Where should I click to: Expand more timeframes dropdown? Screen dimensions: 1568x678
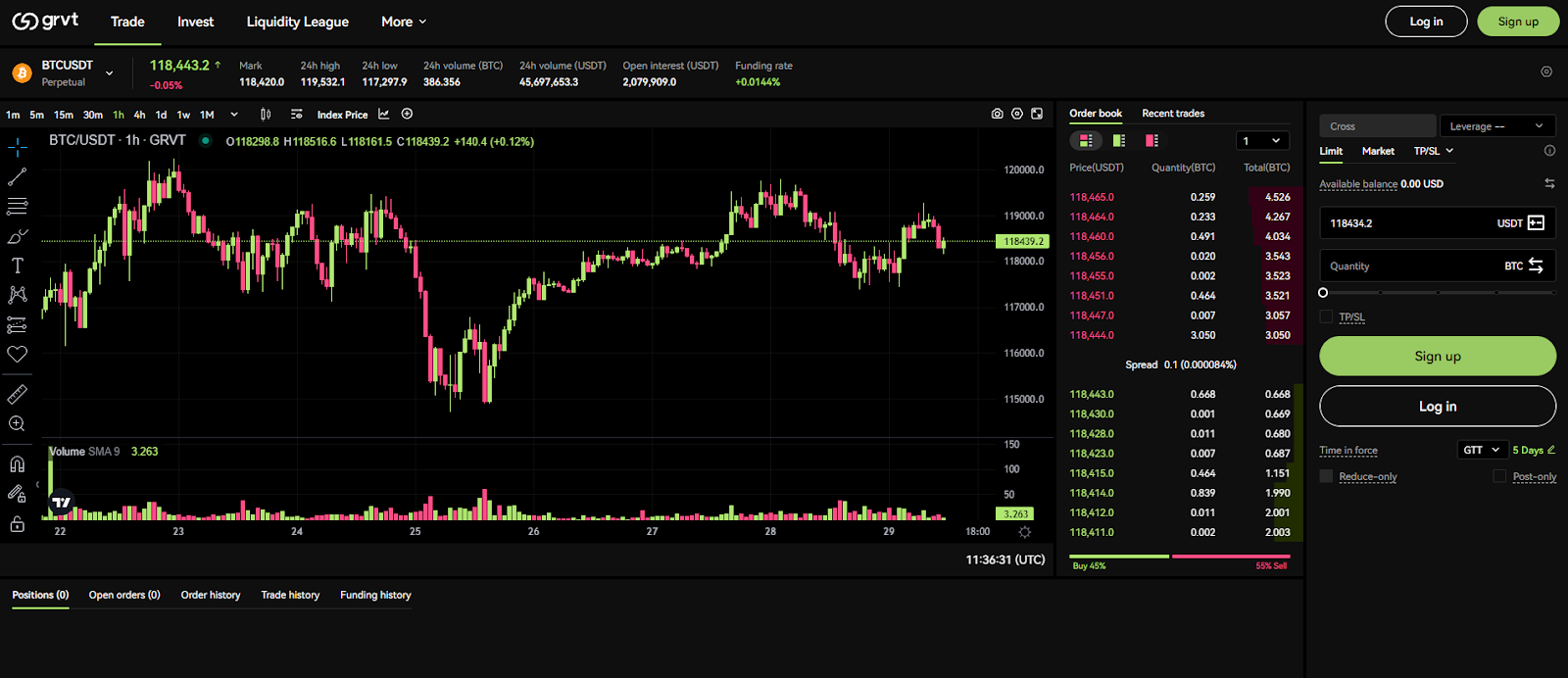tap(234, 115)
